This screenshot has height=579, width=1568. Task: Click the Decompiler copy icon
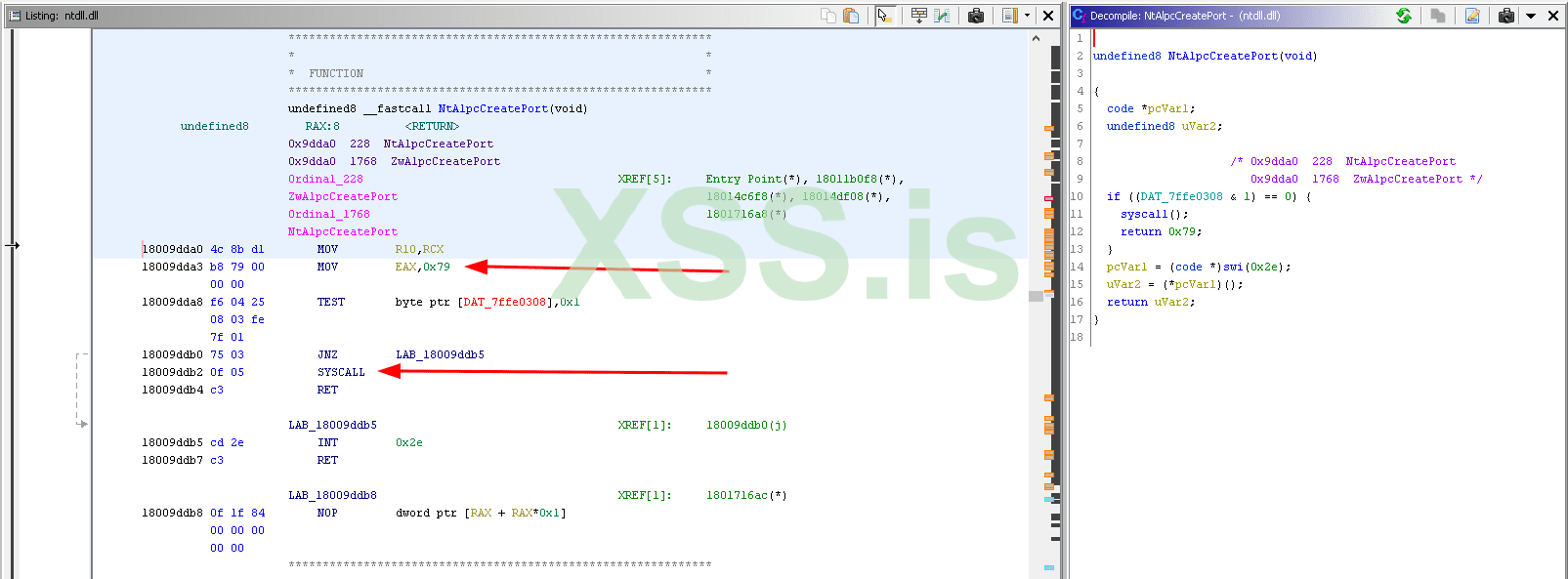pyautogui.click(x=1438, y=15)
